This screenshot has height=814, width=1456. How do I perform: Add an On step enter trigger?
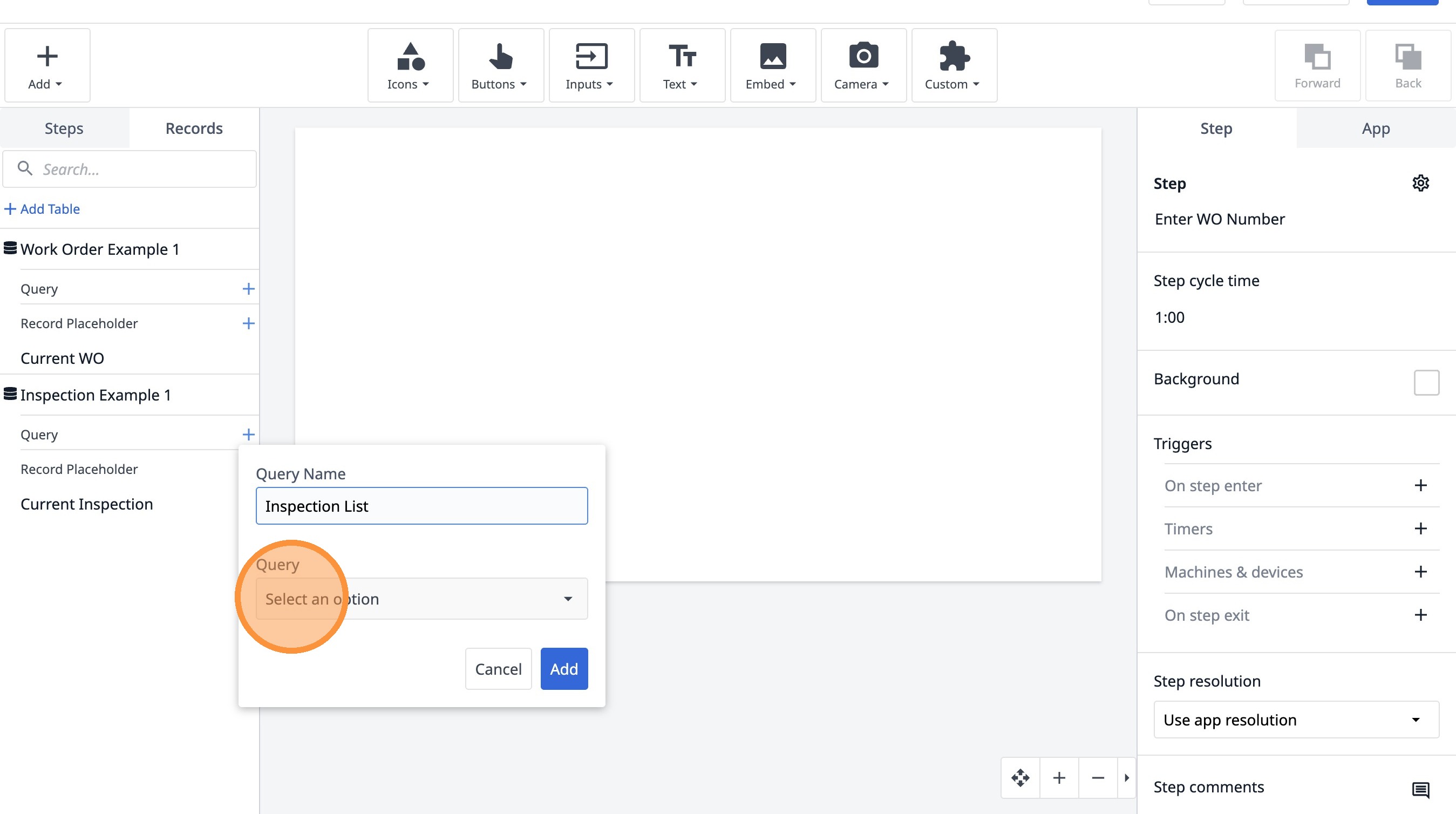1420,486
